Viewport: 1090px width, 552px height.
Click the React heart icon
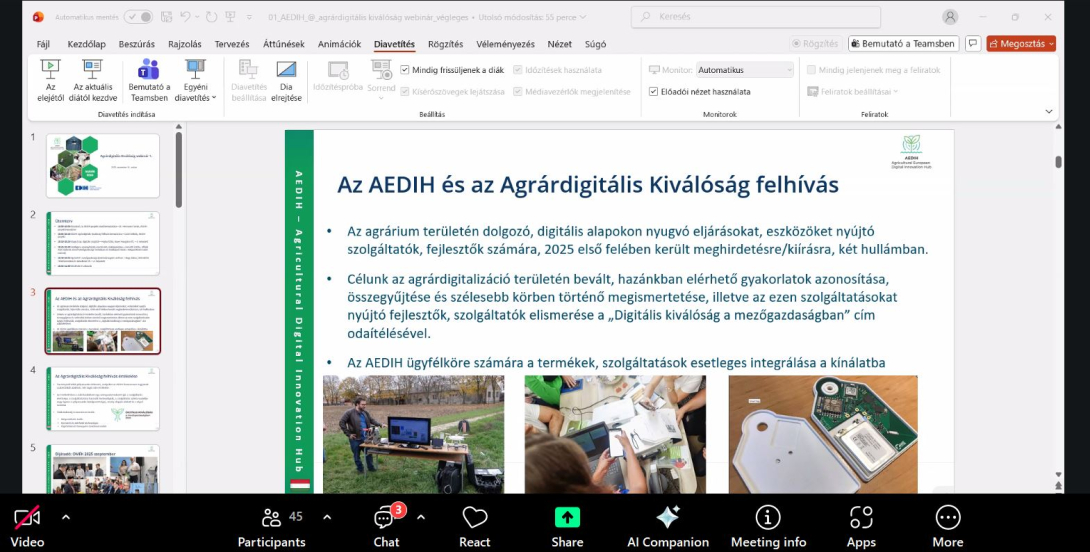click(x=474, y=518)
